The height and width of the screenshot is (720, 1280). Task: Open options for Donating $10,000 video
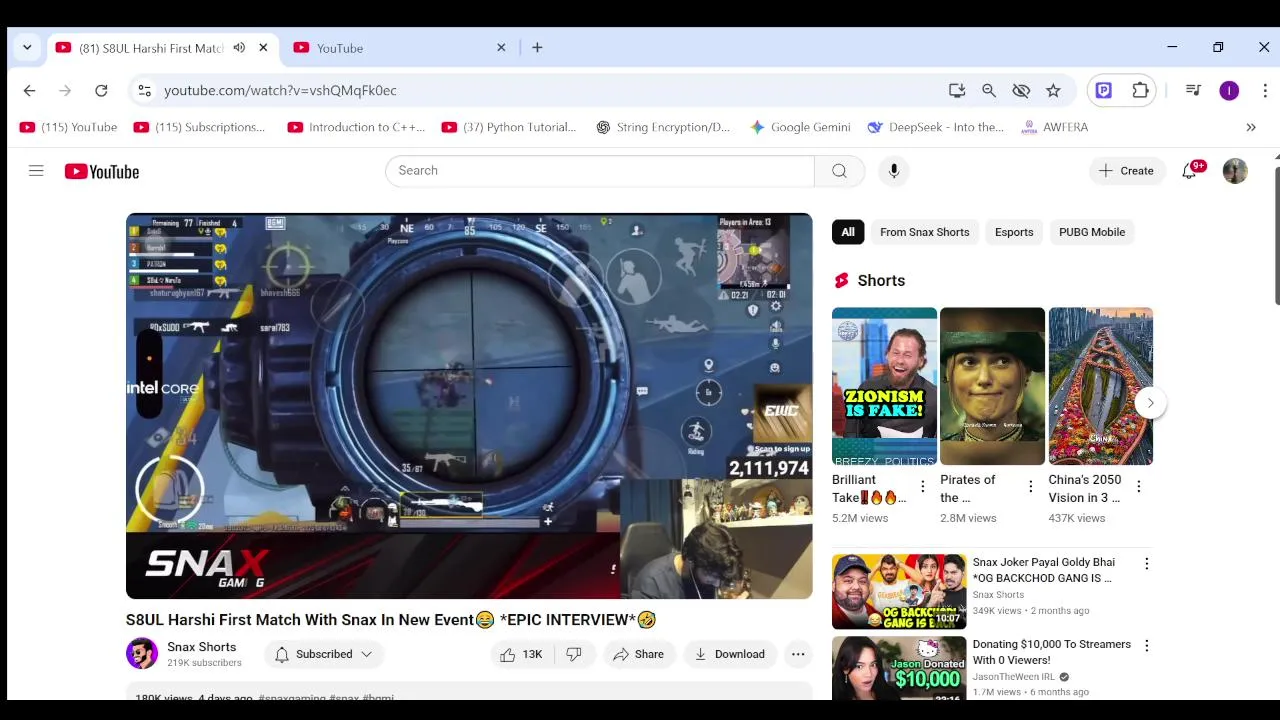(x=1146, y=646)
